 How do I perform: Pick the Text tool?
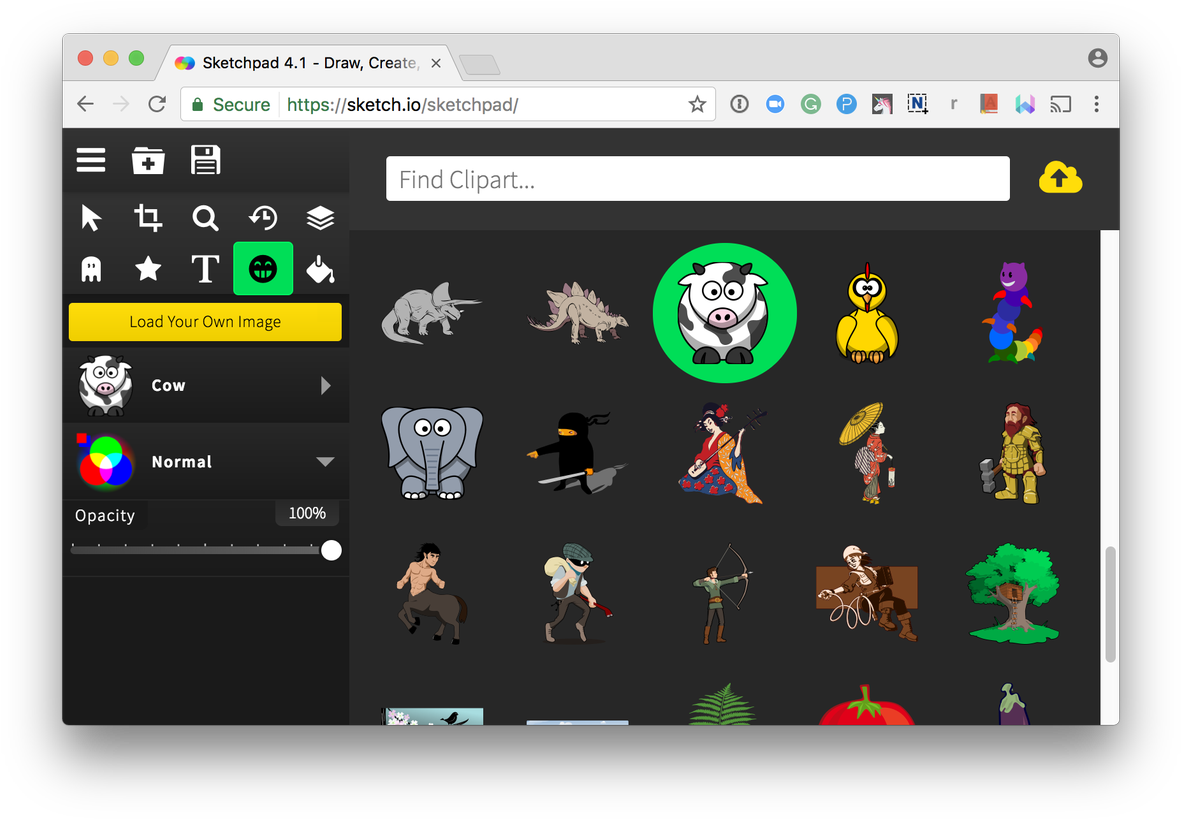tap(205, 269)
